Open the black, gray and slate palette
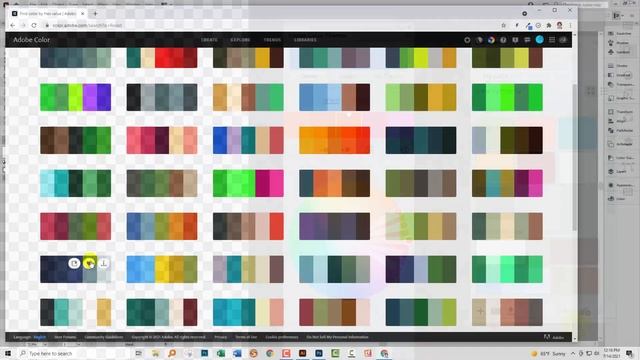The height and width of the screenshot is (360, 640). point(162,97)
